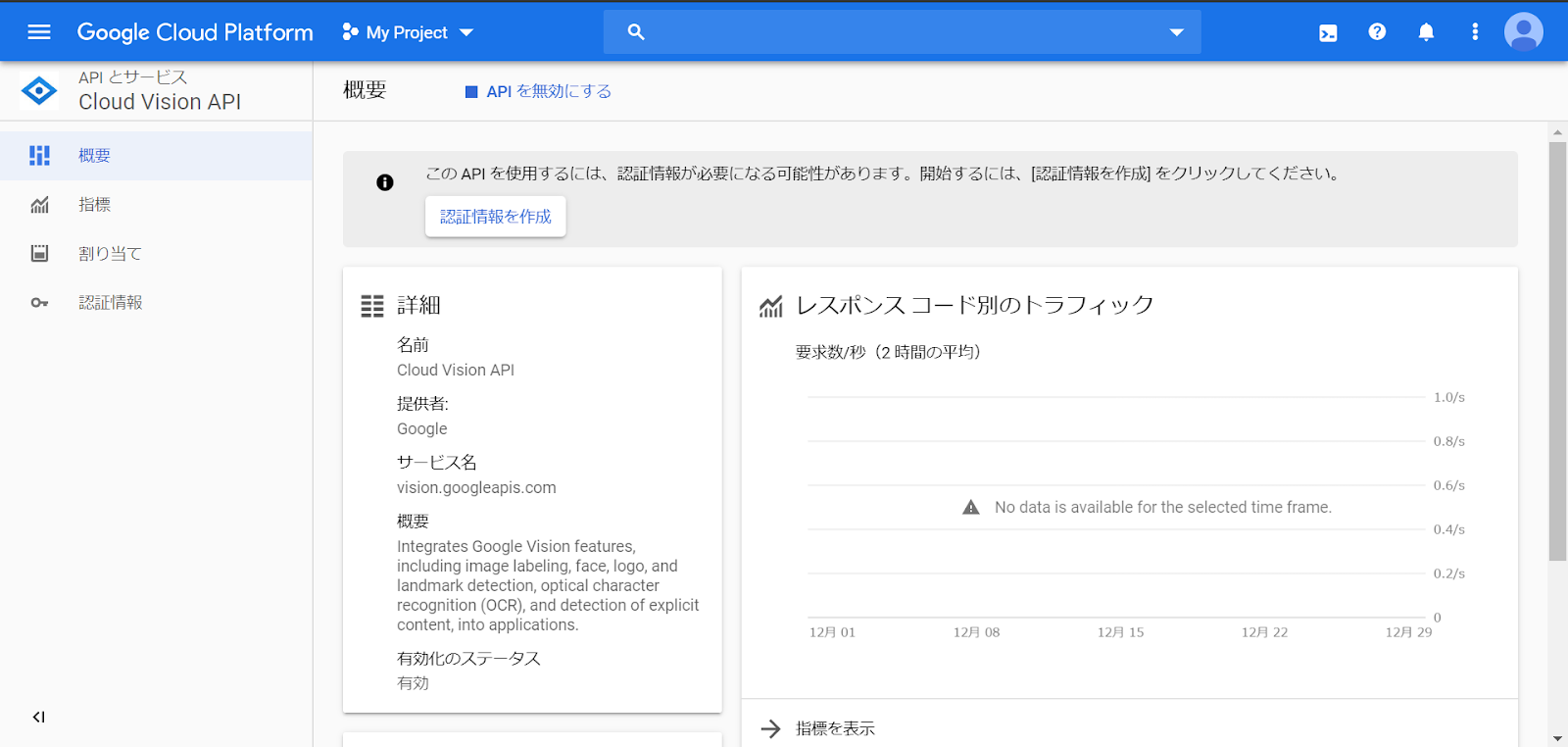The width and height of the screenshot is (1568, 747).
Task: Click the Google Cloud Platform logo
Action: click(195, 32)
